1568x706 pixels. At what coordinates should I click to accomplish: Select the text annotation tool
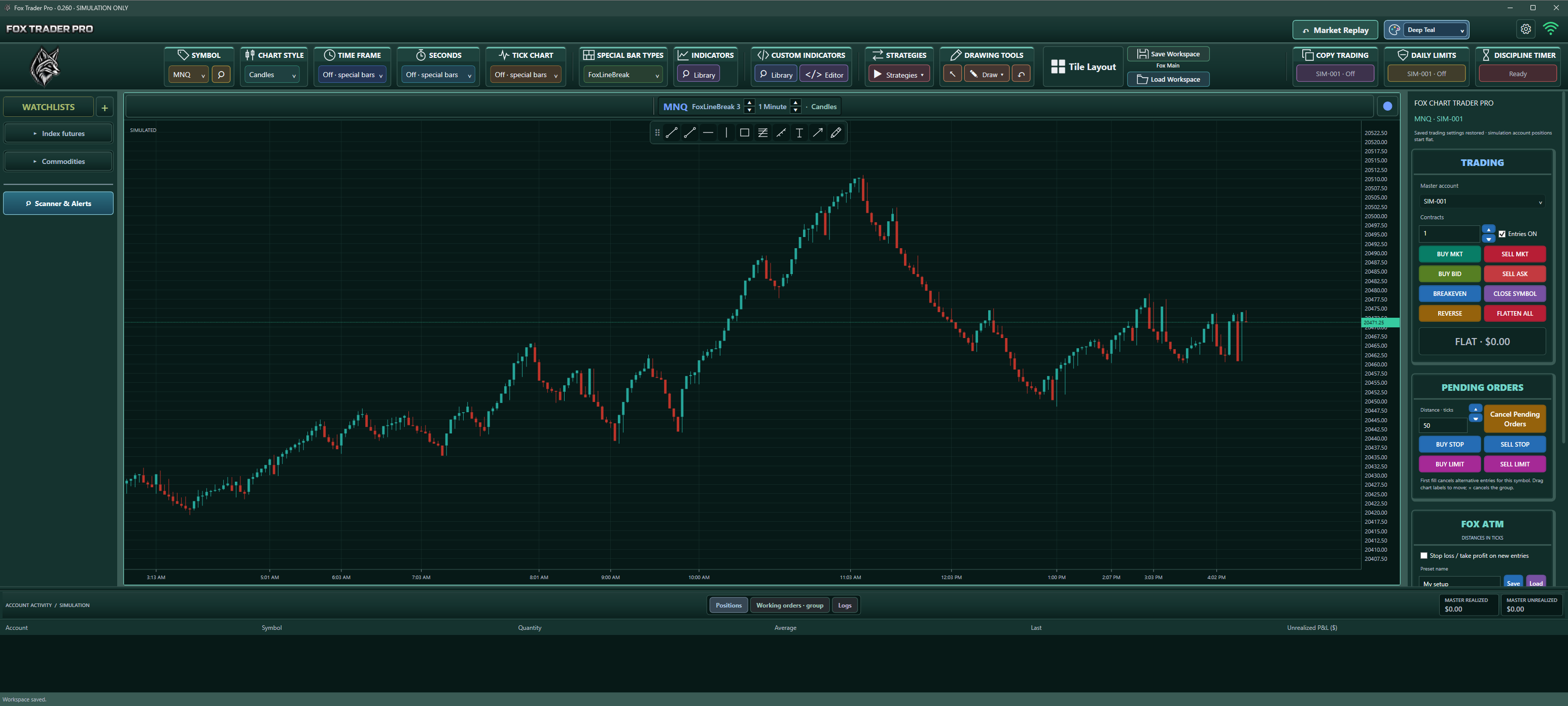(799, 132)
